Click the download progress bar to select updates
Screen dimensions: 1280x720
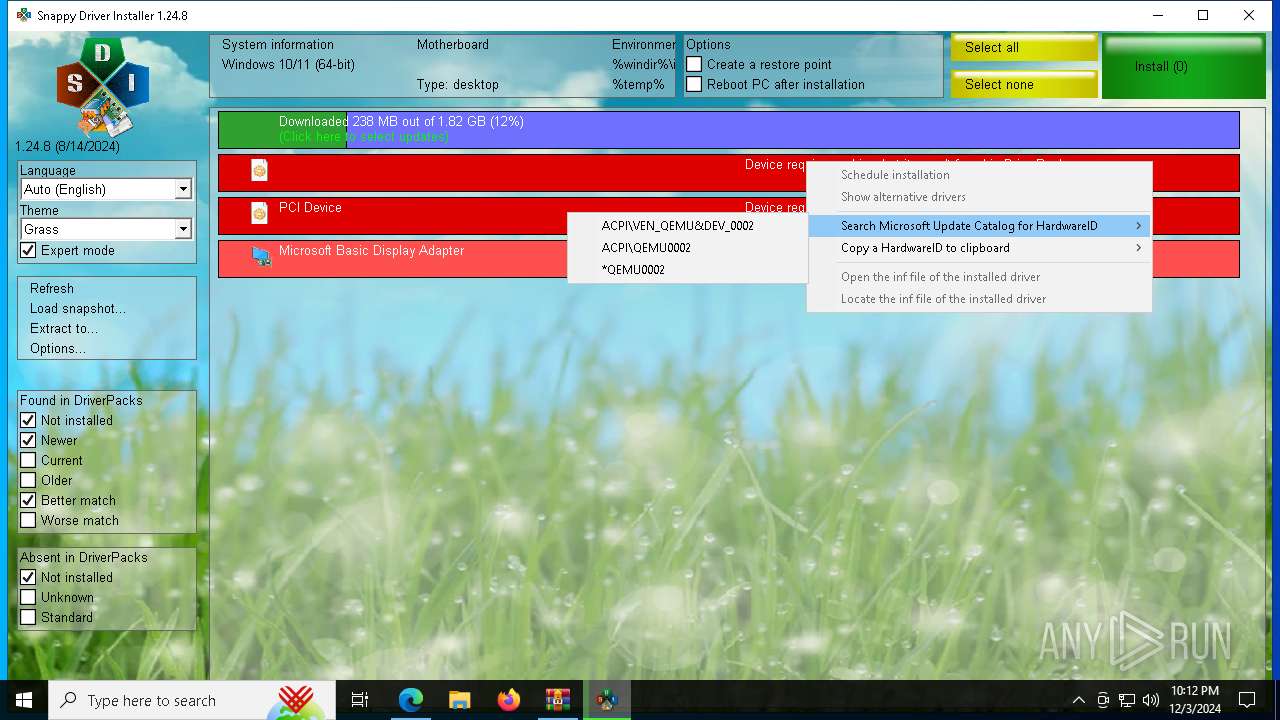729,130
